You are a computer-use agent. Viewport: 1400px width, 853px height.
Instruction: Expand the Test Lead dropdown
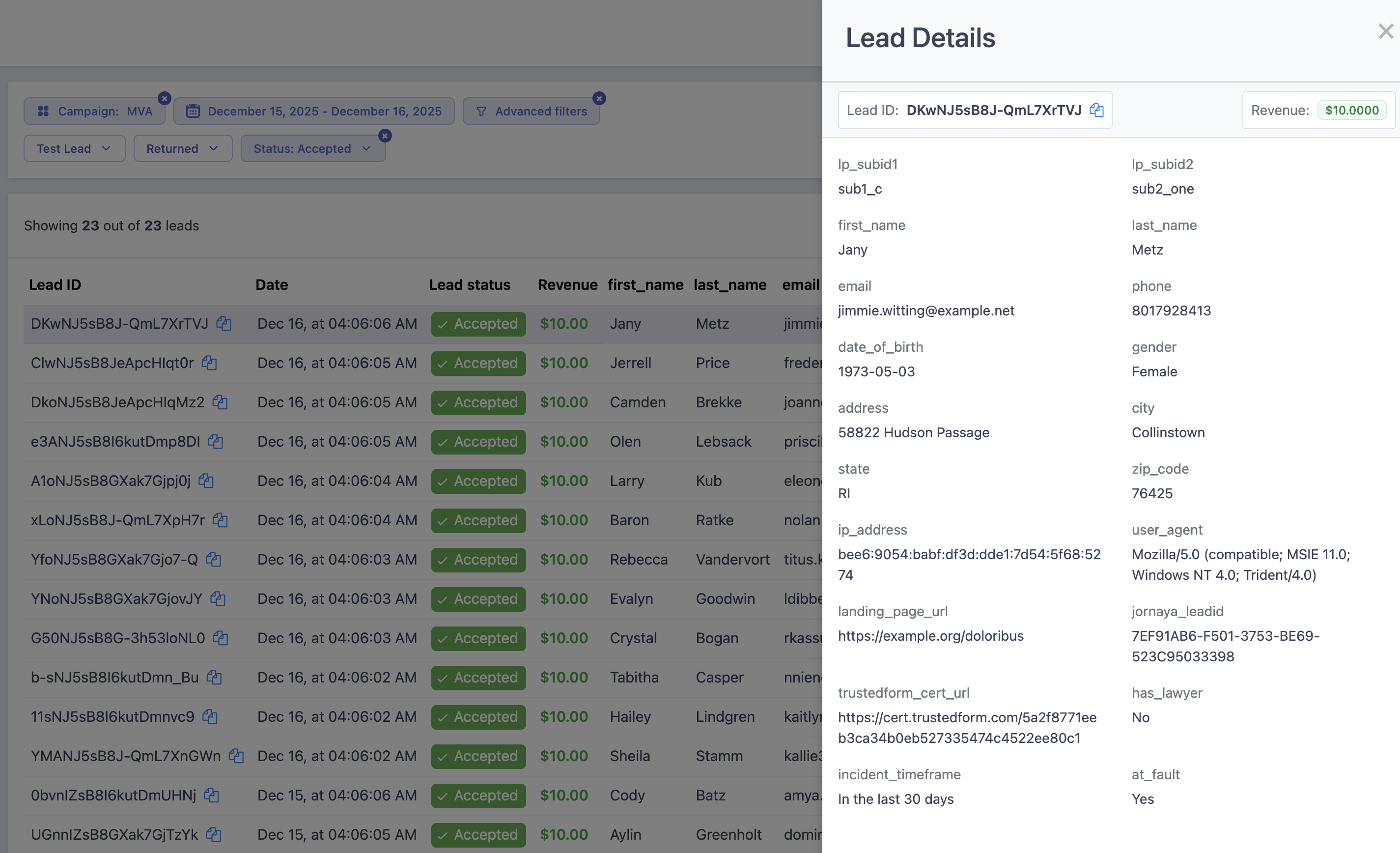coord(74,149)
